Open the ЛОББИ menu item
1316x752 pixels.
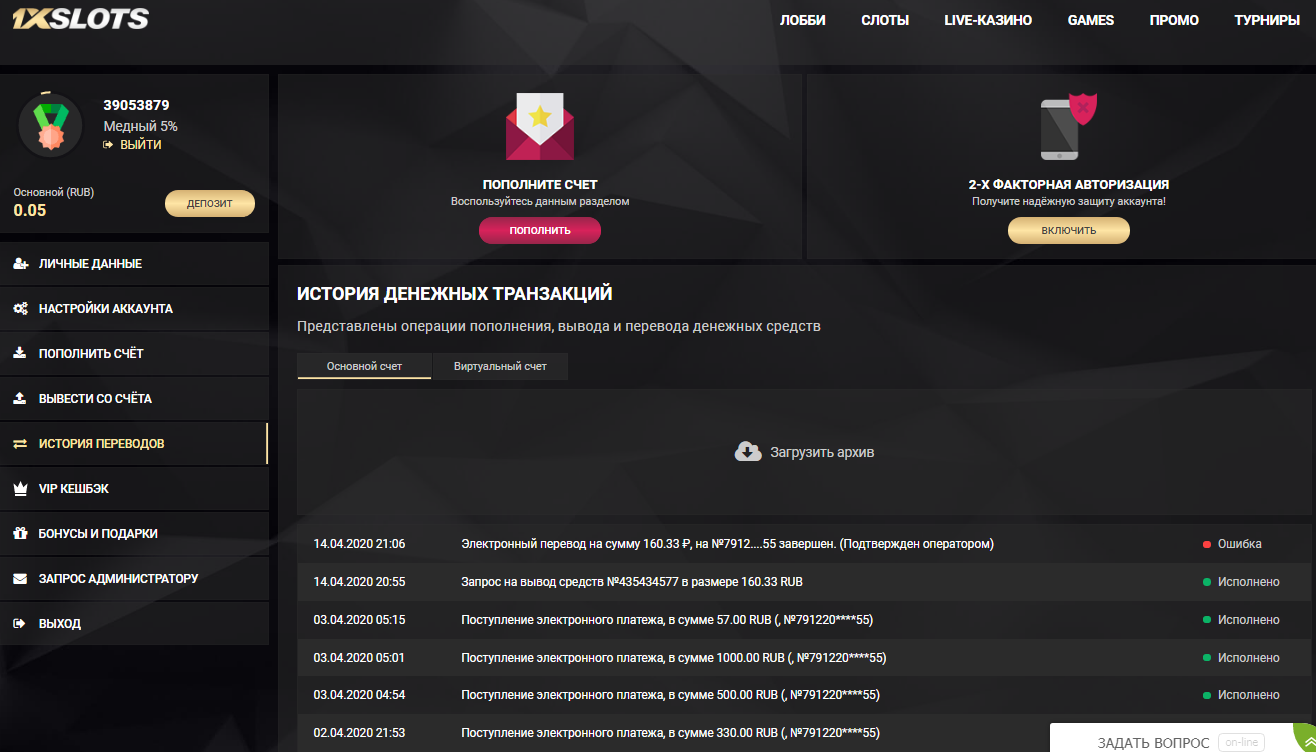tap(803, 20)
